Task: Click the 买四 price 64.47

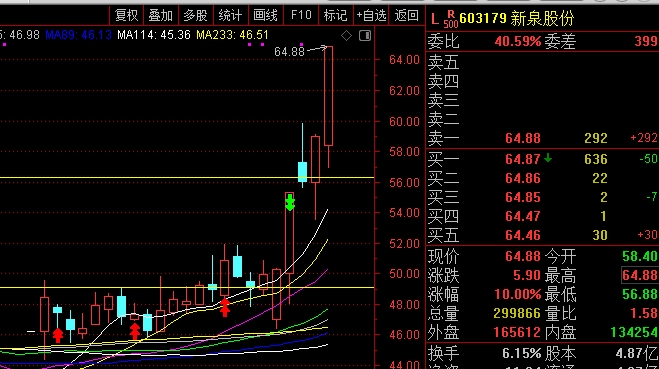Action: [x=523, y=216]
